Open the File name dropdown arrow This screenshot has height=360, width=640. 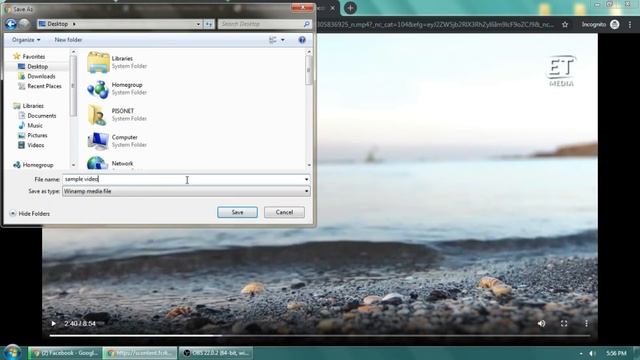tap(307, 179)
